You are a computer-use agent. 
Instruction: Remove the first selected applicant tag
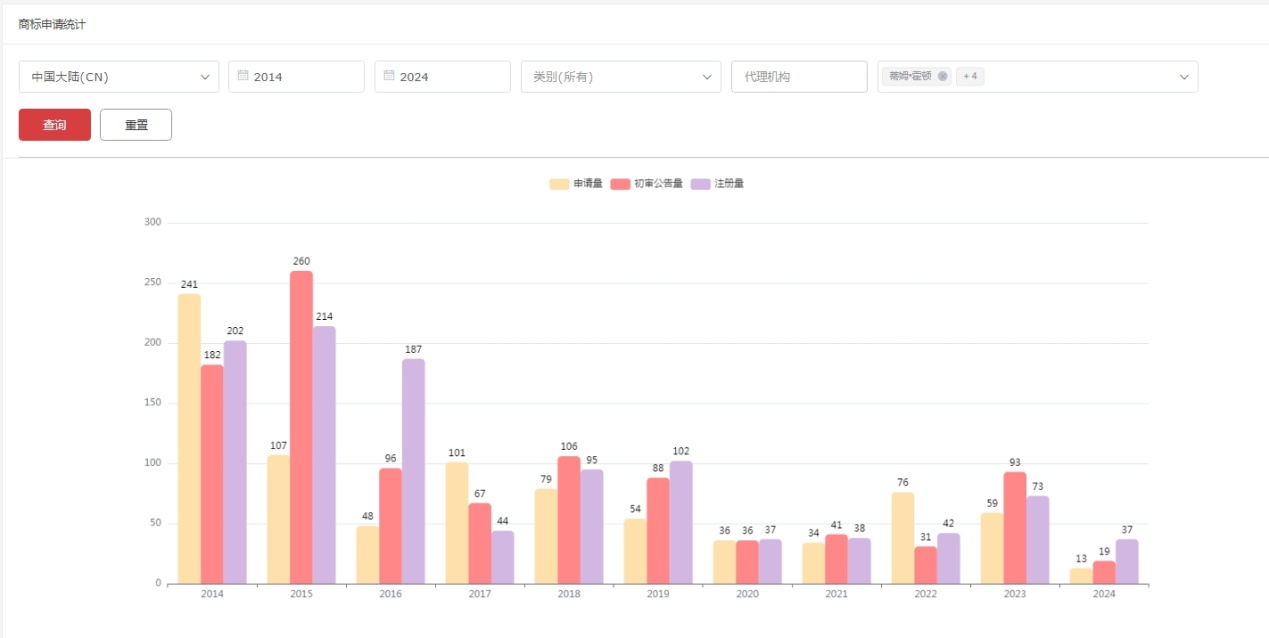pos(942,76)
